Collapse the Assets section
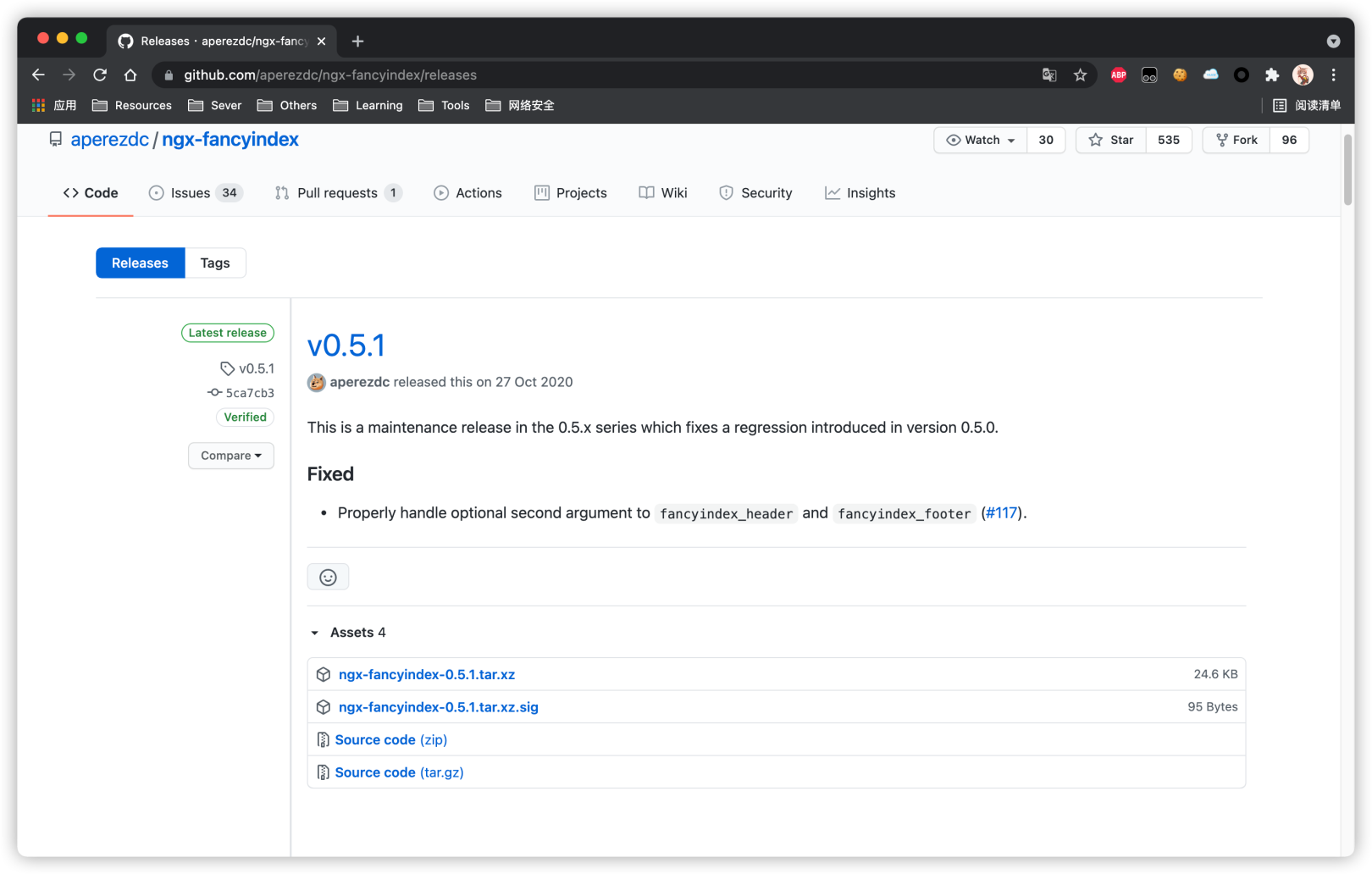Image resolution: width=1372 pixels, height=874 pixels. pos(314,632)
